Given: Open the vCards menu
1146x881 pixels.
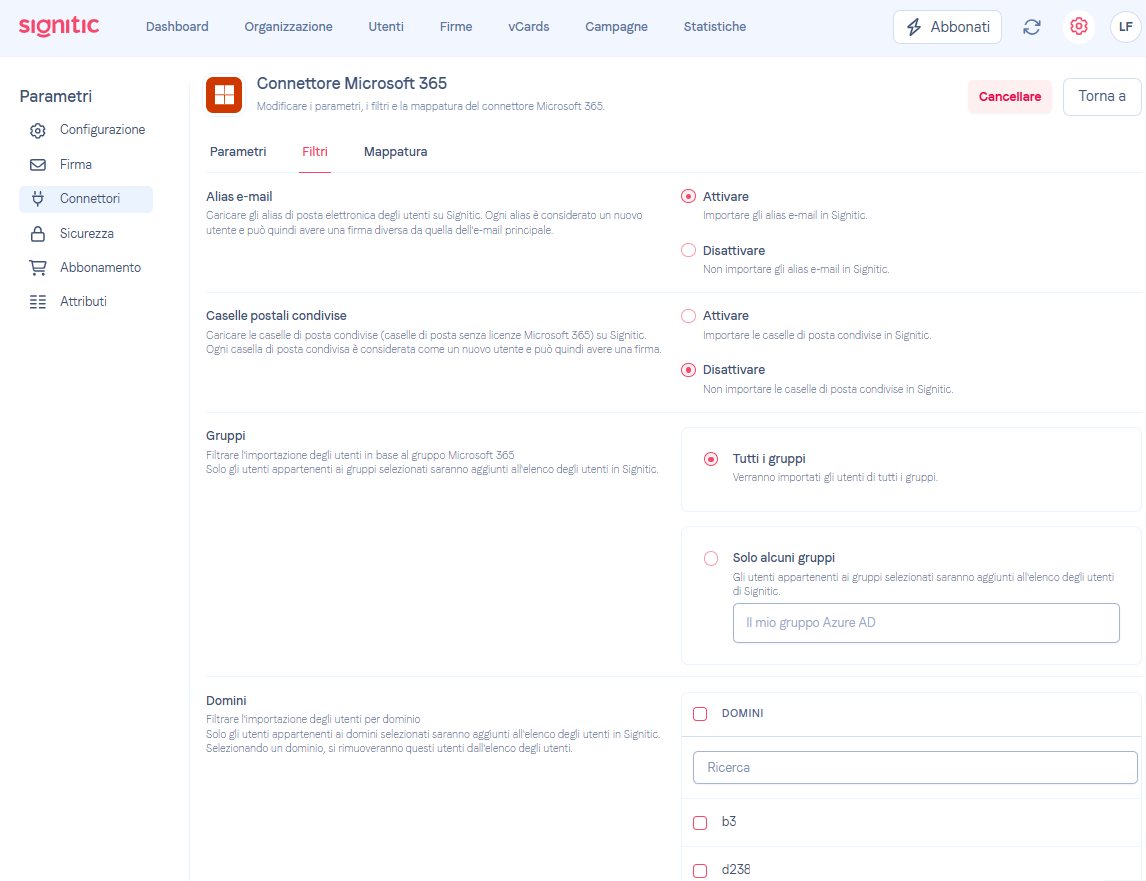Looking at the screenshot, I should 528,27.
